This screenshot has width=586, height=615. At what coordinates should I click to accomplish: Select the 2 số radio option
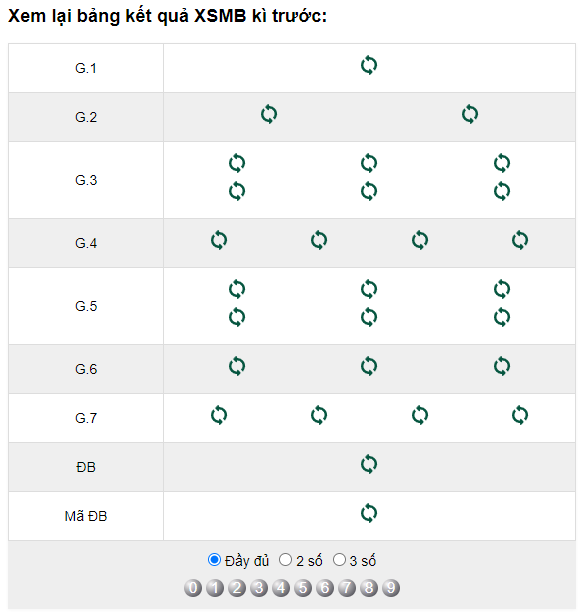pyautogui.click(x=285, y=560)
